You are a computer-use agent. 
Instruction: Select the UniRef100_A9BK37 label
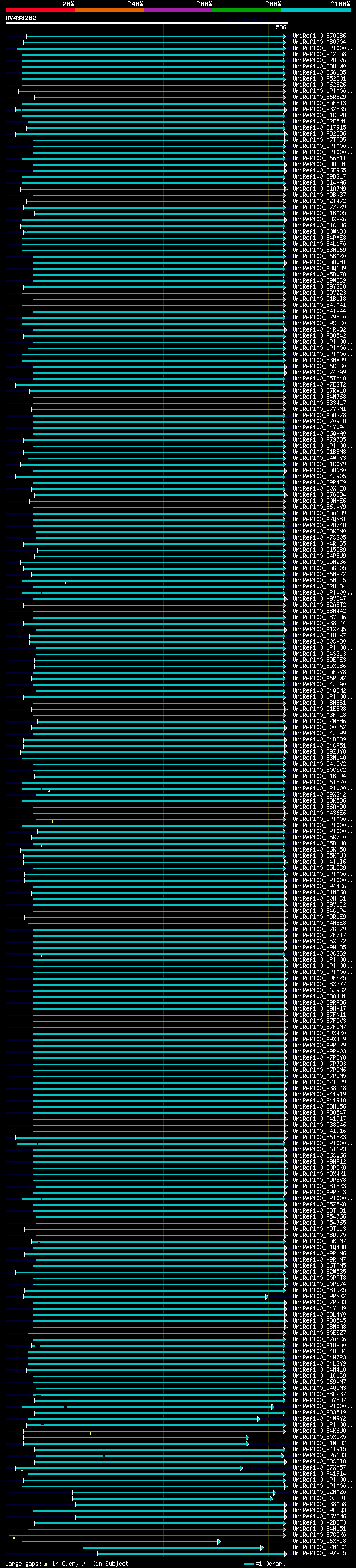click(319, 195)
